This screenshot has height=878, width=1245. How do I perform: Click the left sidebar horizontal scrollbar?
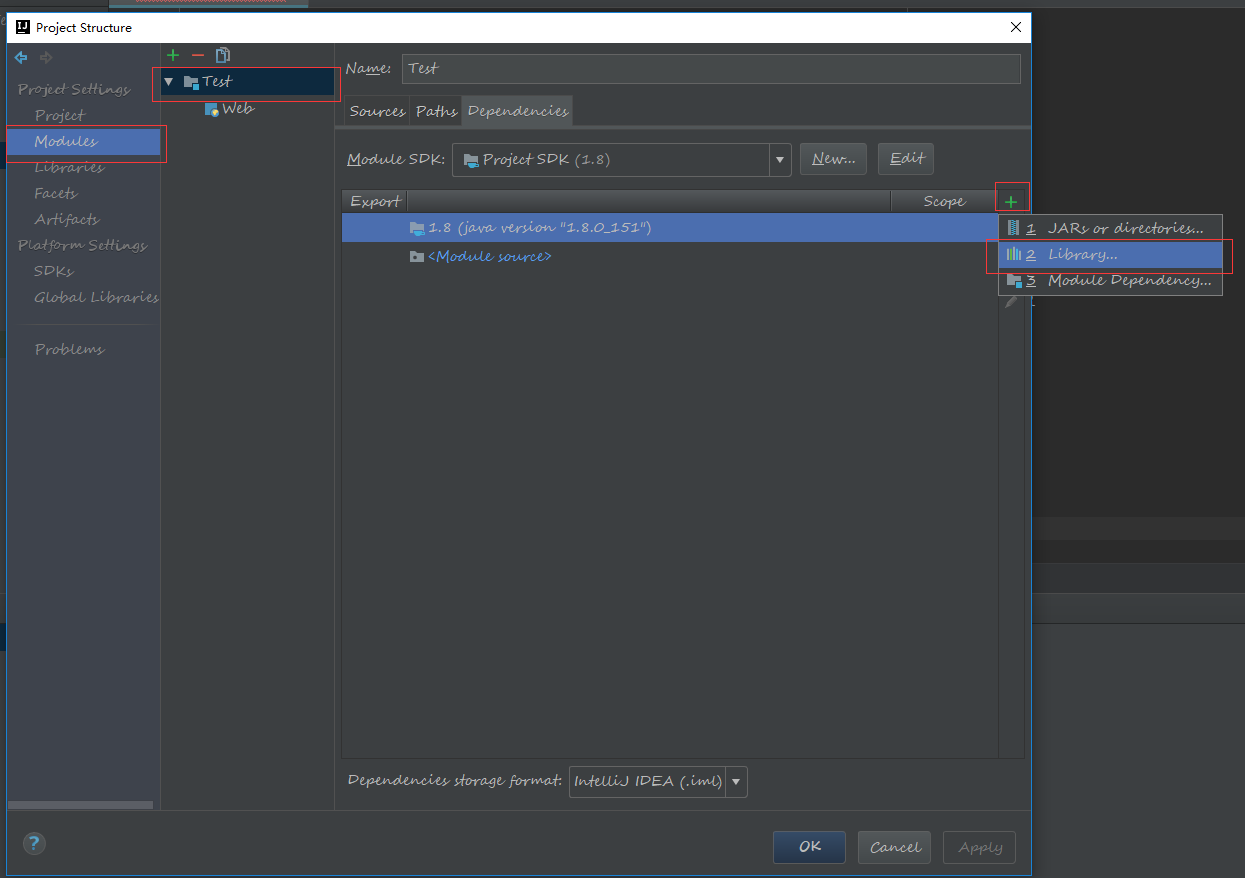point(81,805)
